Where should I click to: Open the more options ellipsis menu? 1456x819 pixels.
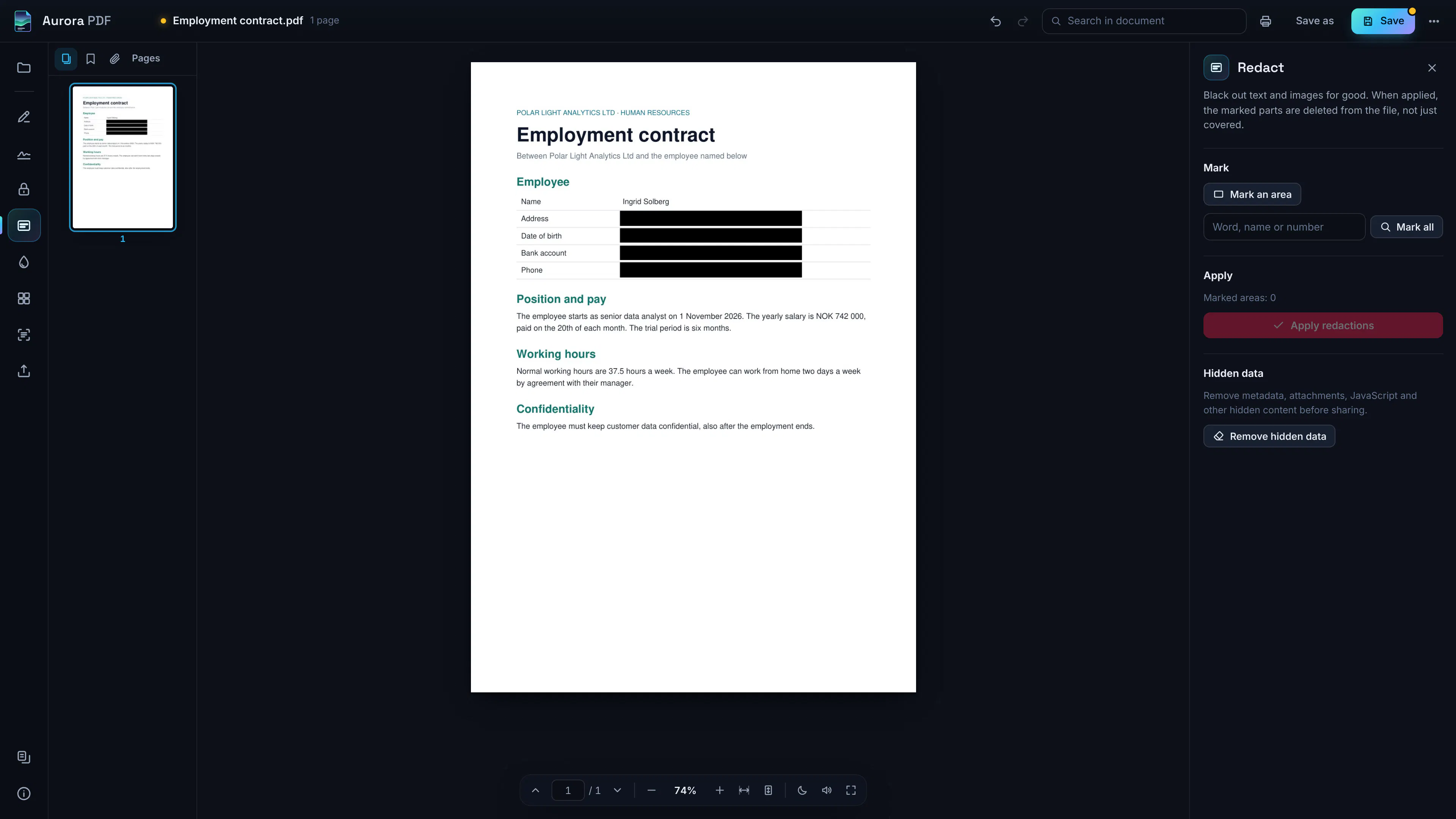[x=1434, y=21]
